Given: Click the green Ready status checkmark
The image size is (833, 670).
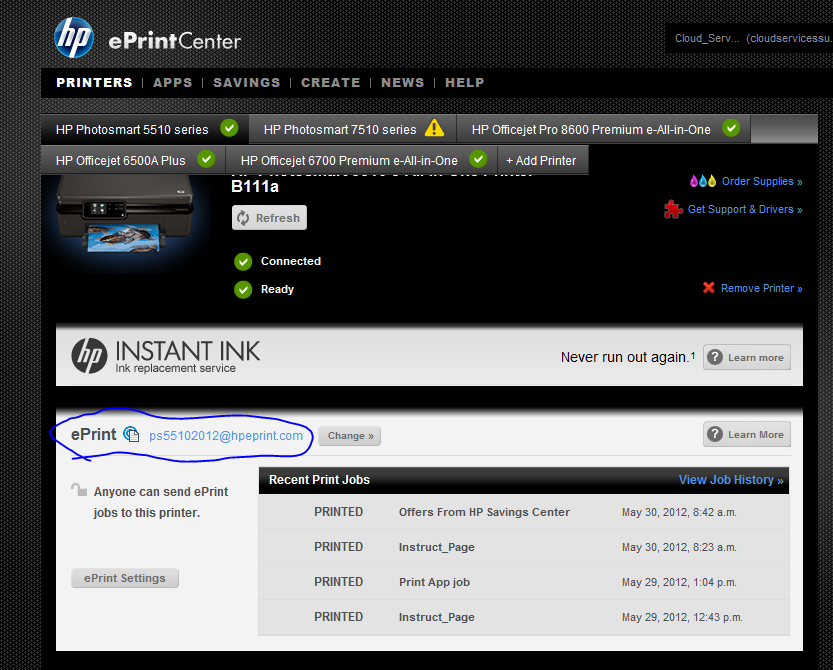Looking at the screenshot, I should point(242,290).
